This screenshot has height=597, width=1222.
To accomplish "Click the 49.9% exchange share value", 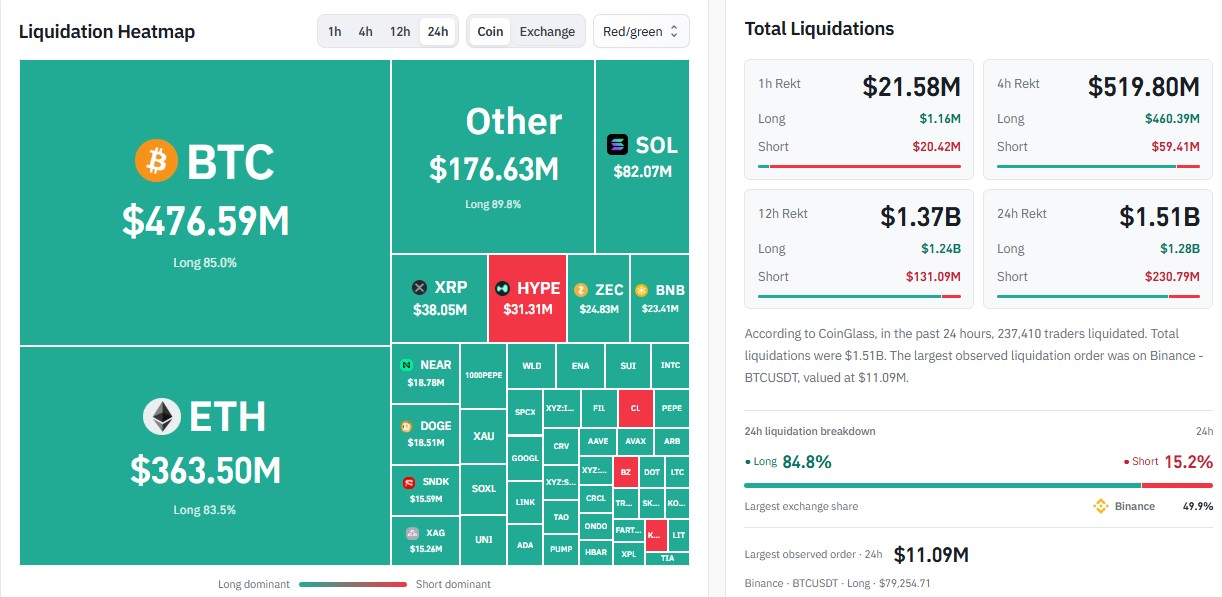I will [1198, 506].
